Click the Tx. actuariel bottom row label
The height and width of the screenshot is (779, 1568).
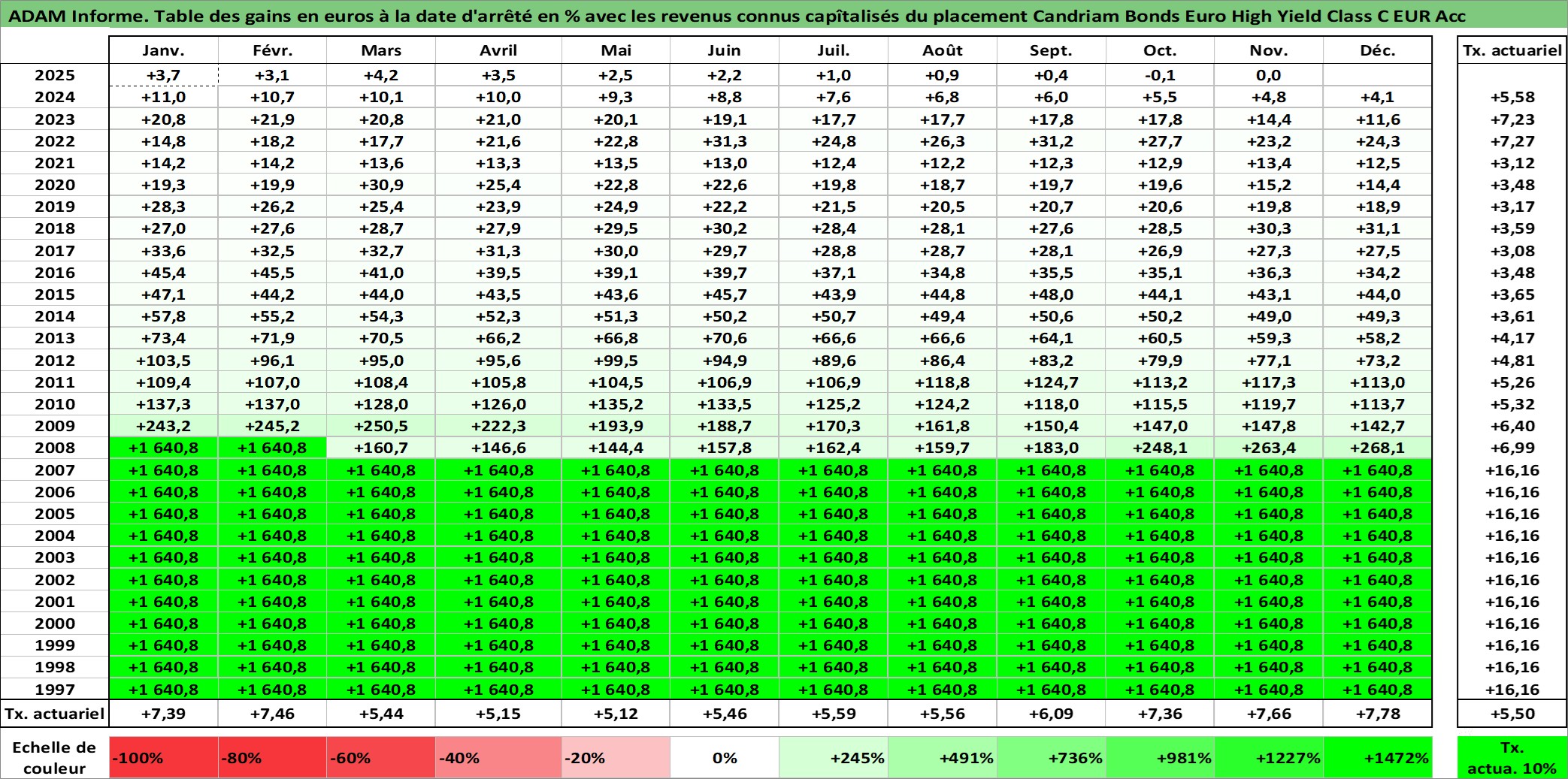point(55,714)
